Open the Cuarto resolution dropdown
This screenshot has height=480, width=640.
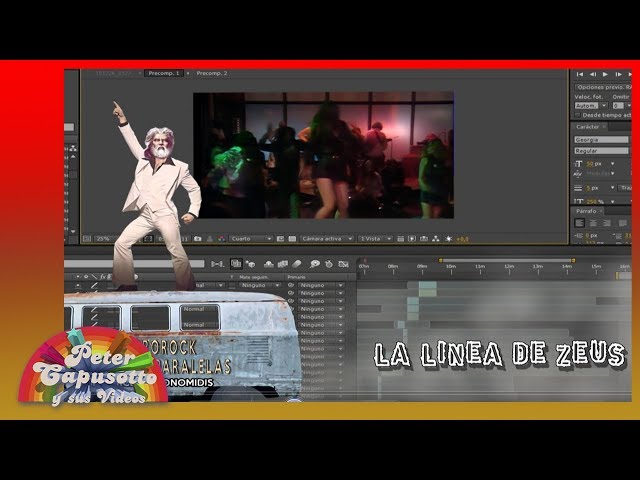point(251,239)
